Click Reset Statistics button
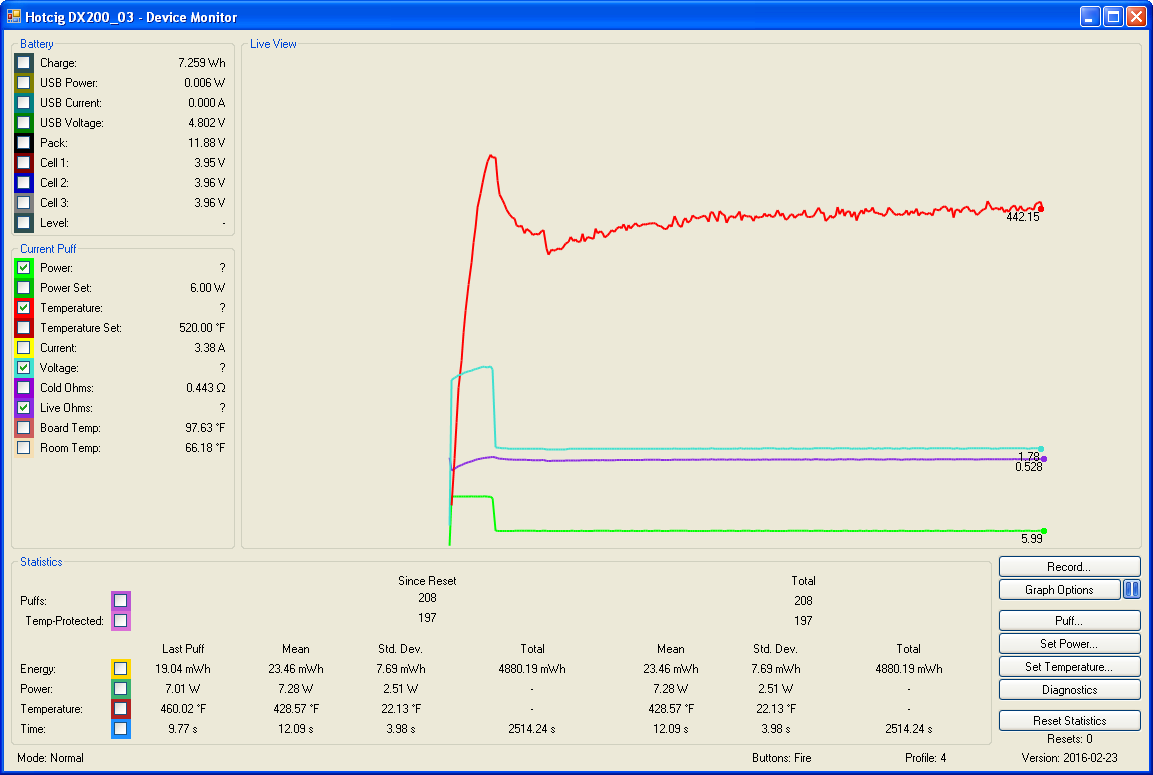 (1069, 721)
